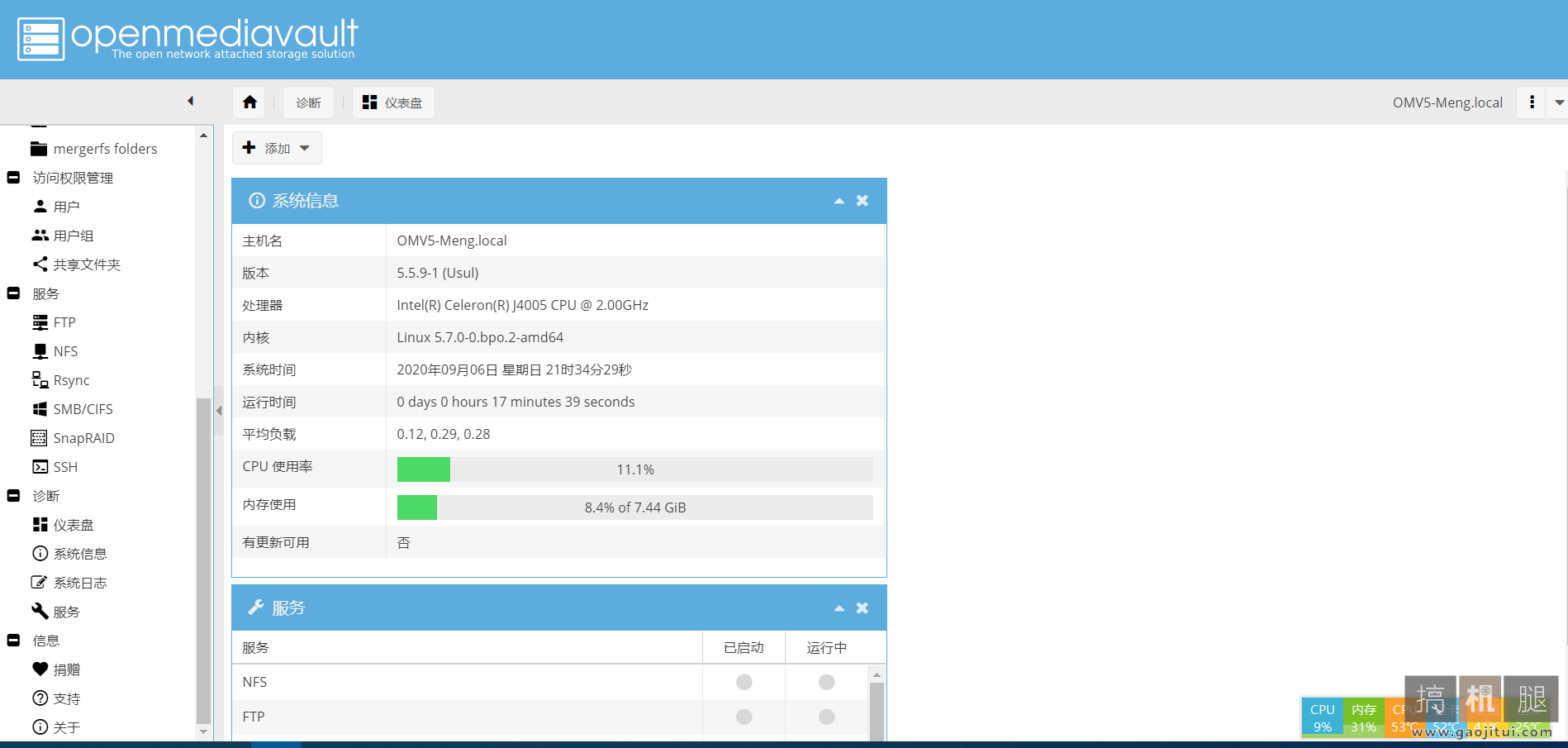This screenshot has height=748, width=1568.
Task: Click the 内存 31% monitor widget
Action: click(x=1363, y=717)
